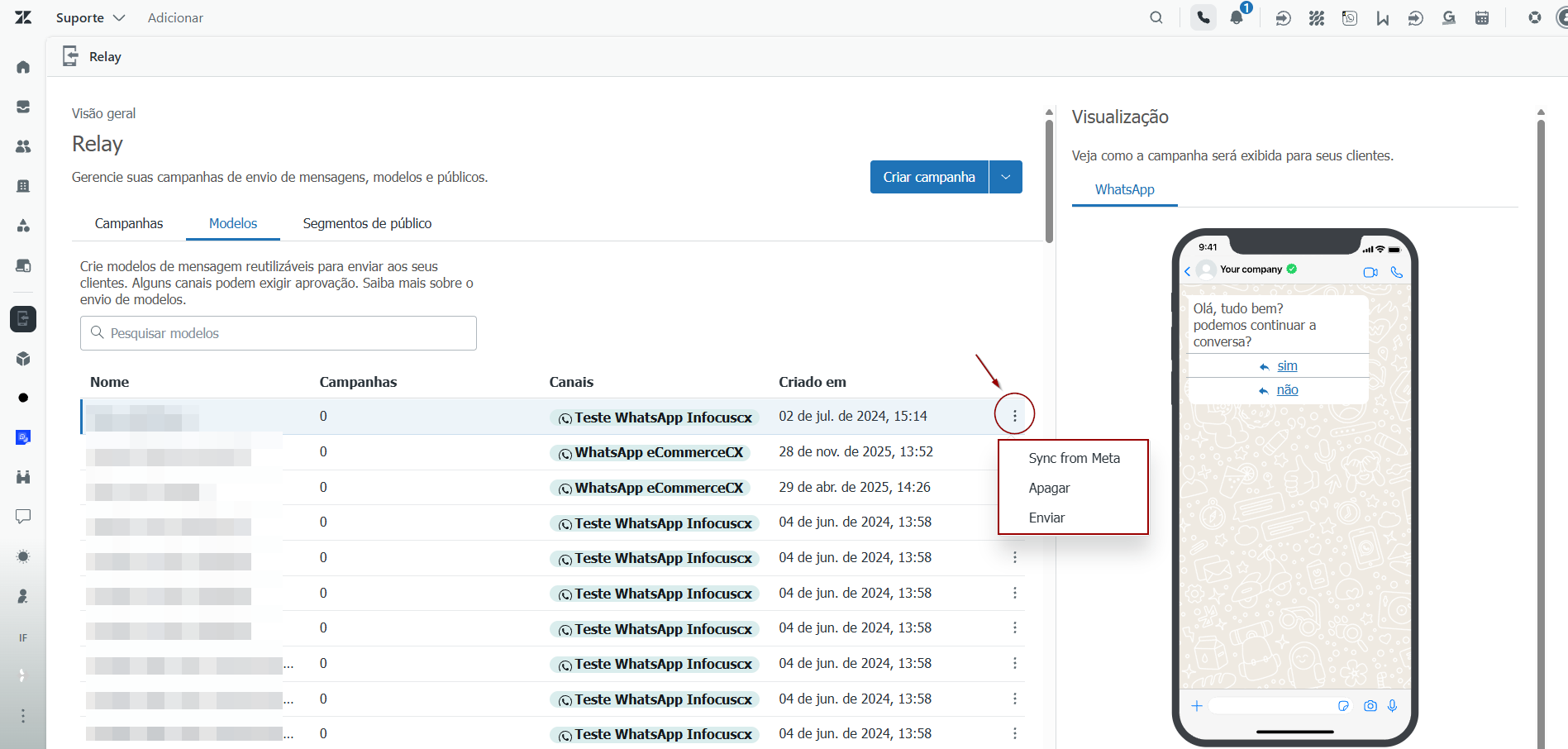This screenshot has width=1568, height=749.
Task: Open notifications bell with badge
Action: [1237, 17]
